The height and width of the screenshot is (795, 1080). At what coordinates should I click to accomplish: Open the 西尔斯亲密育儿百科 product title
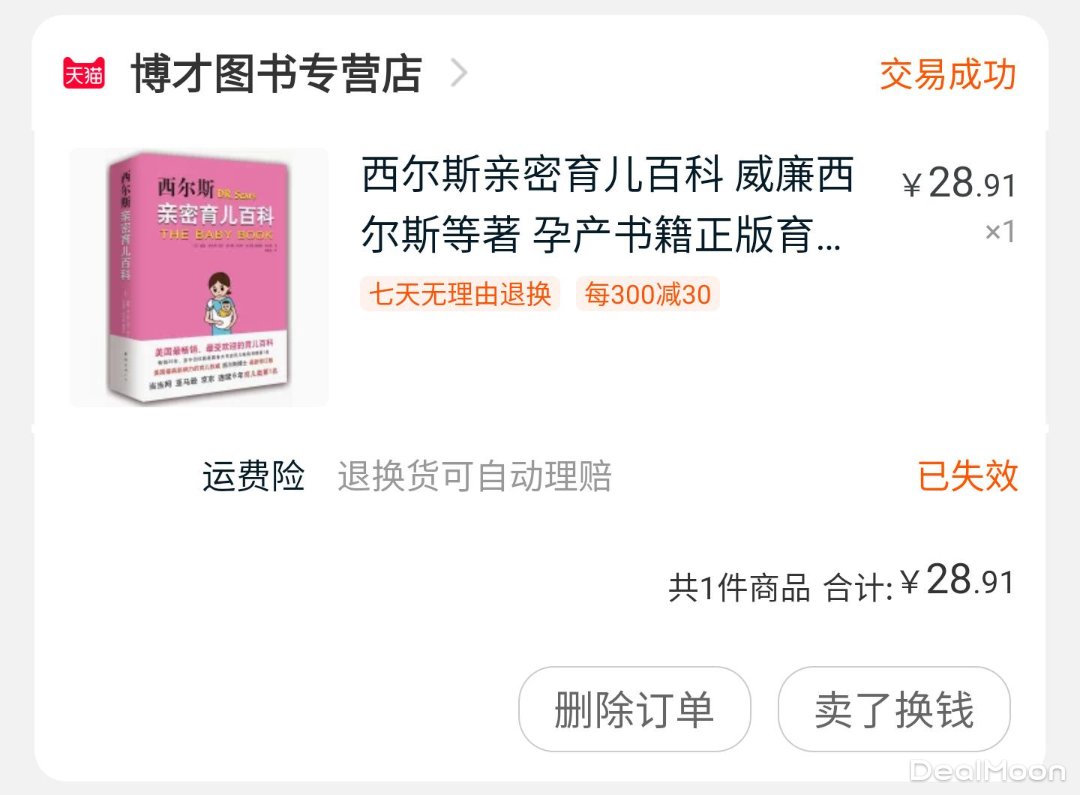607,205
